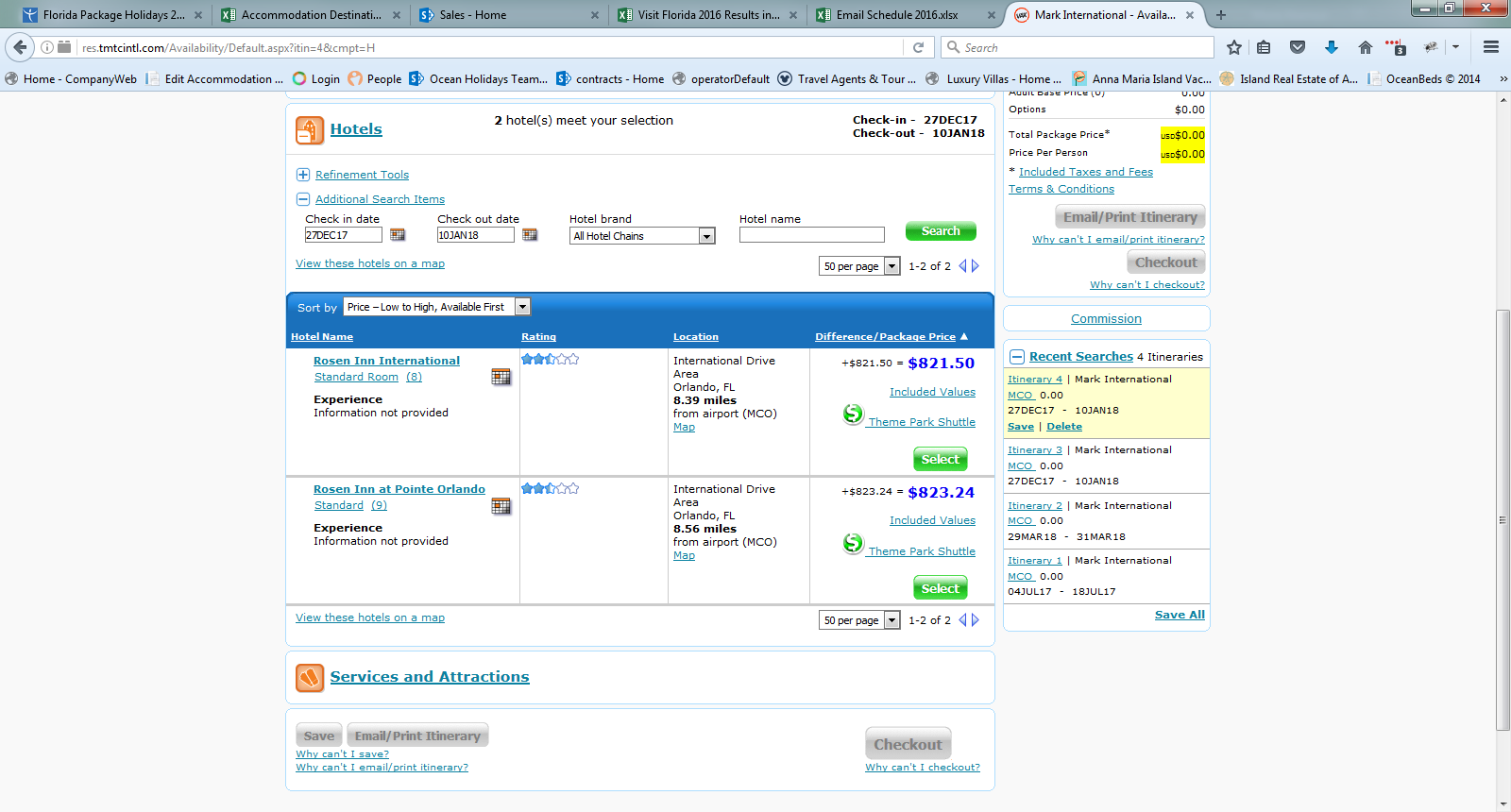This screenshot has width=1511, height=812.
Task: Go to previous results page below the hotel list
Action: [962, 620]
